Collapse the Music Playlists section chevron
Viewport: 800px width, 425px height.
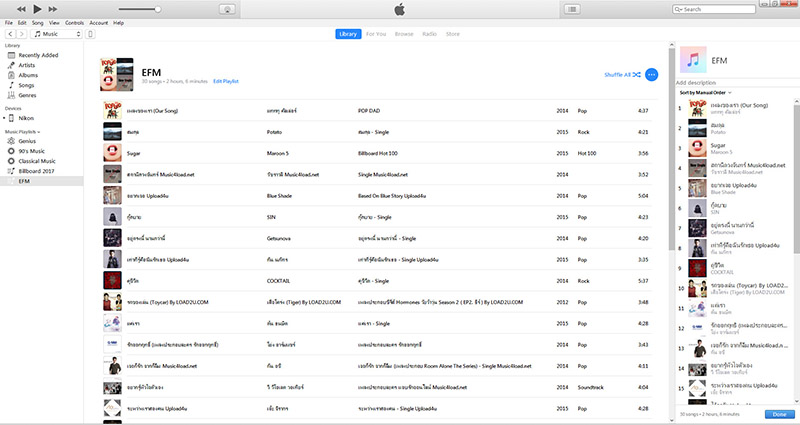point(39,132)
